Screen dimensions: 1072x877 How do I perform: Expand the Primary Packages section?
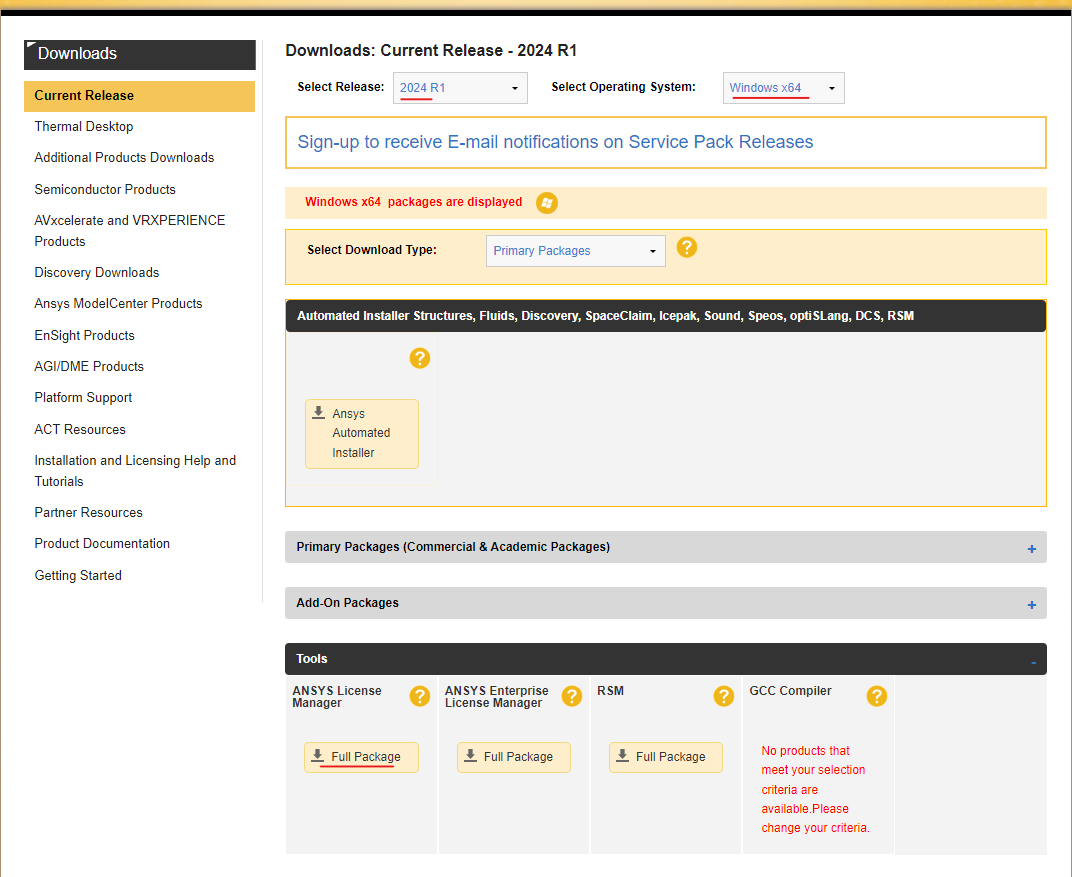1031,549
